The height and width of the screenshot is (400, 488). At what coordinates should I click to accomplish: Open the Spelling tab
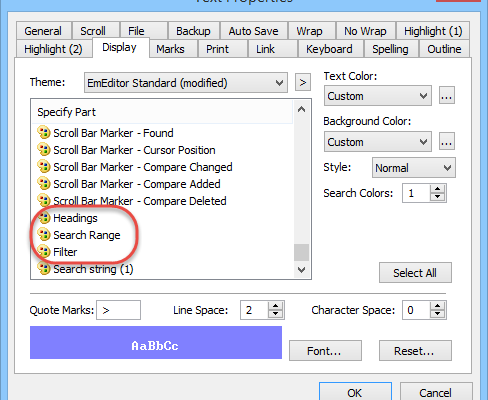pos(390,49)
